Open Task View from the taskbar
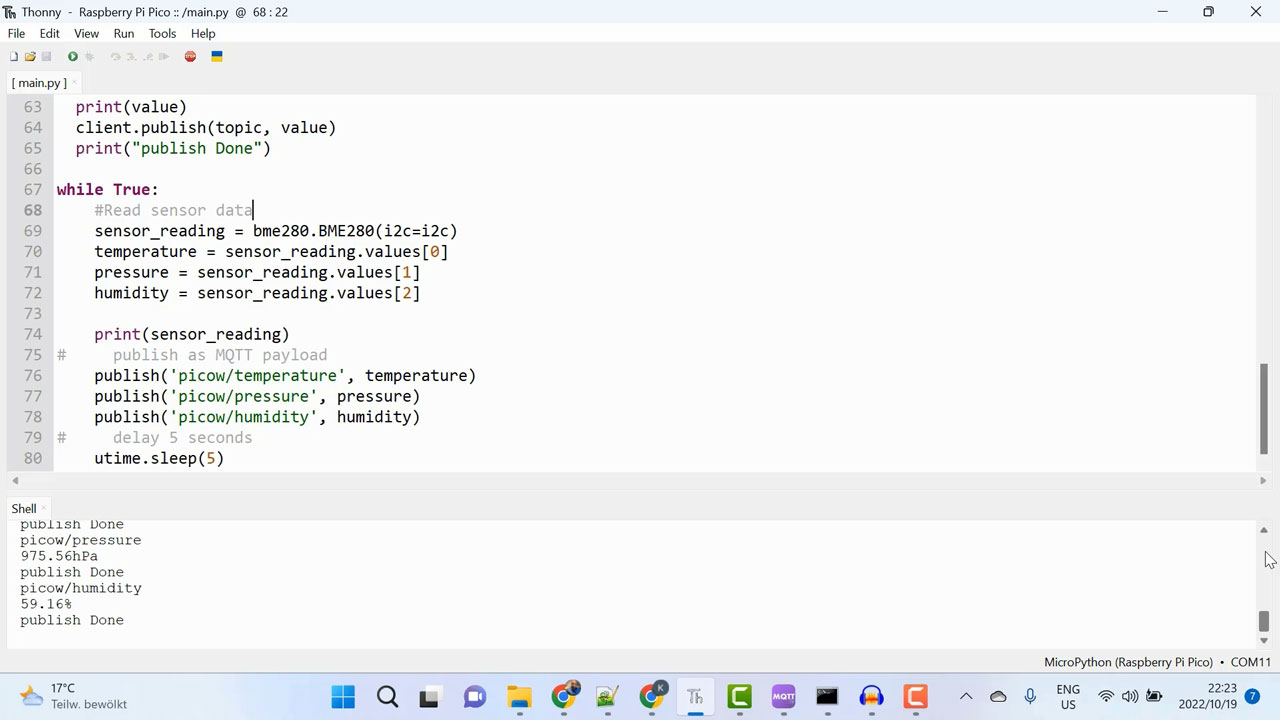Image resolution: width=1280 pixels, height=720 pixels. click(430, 696)
